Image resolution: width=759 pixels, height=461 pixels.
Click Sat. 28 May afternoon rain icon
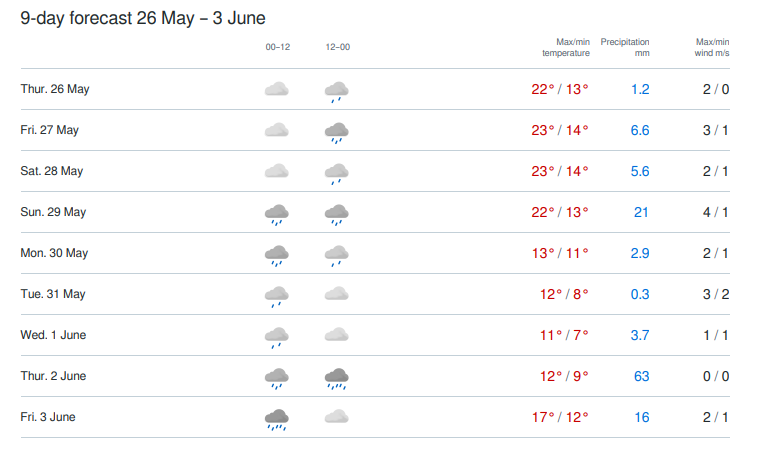336,174
